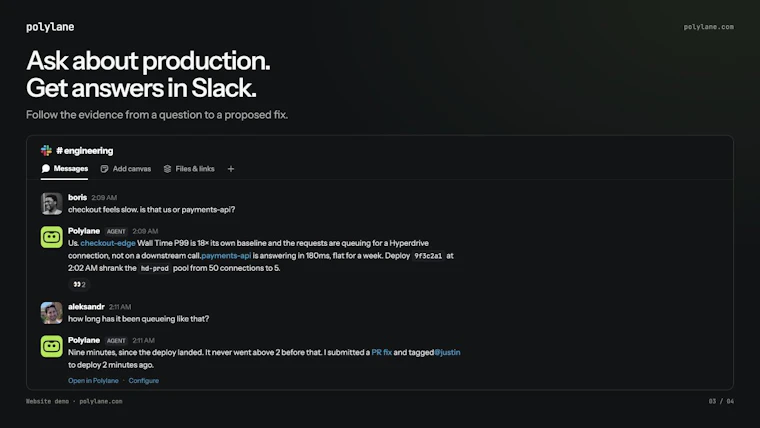
Task: Click AGENT badge on 2:11 AM message
Action: tap(116, 341)
